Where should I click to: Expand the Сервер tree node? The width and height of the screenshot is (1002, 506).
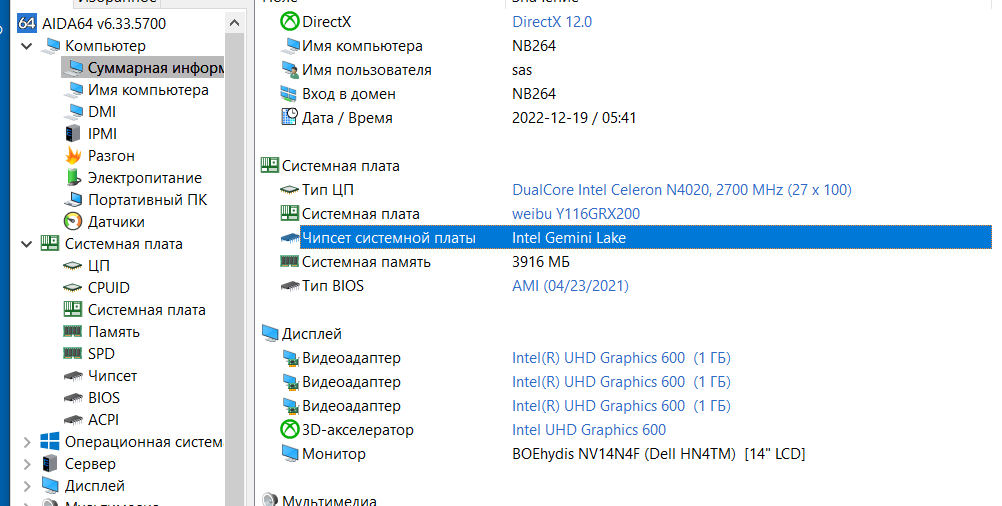[x=27, y=464]
